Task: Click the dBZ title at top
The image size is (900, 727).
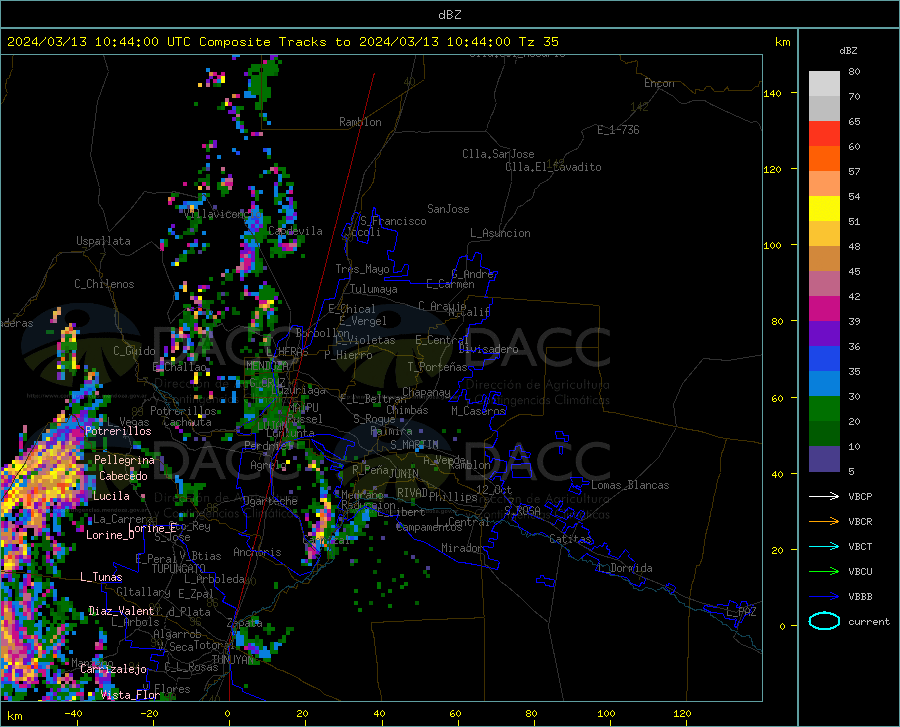Action: 449,15
